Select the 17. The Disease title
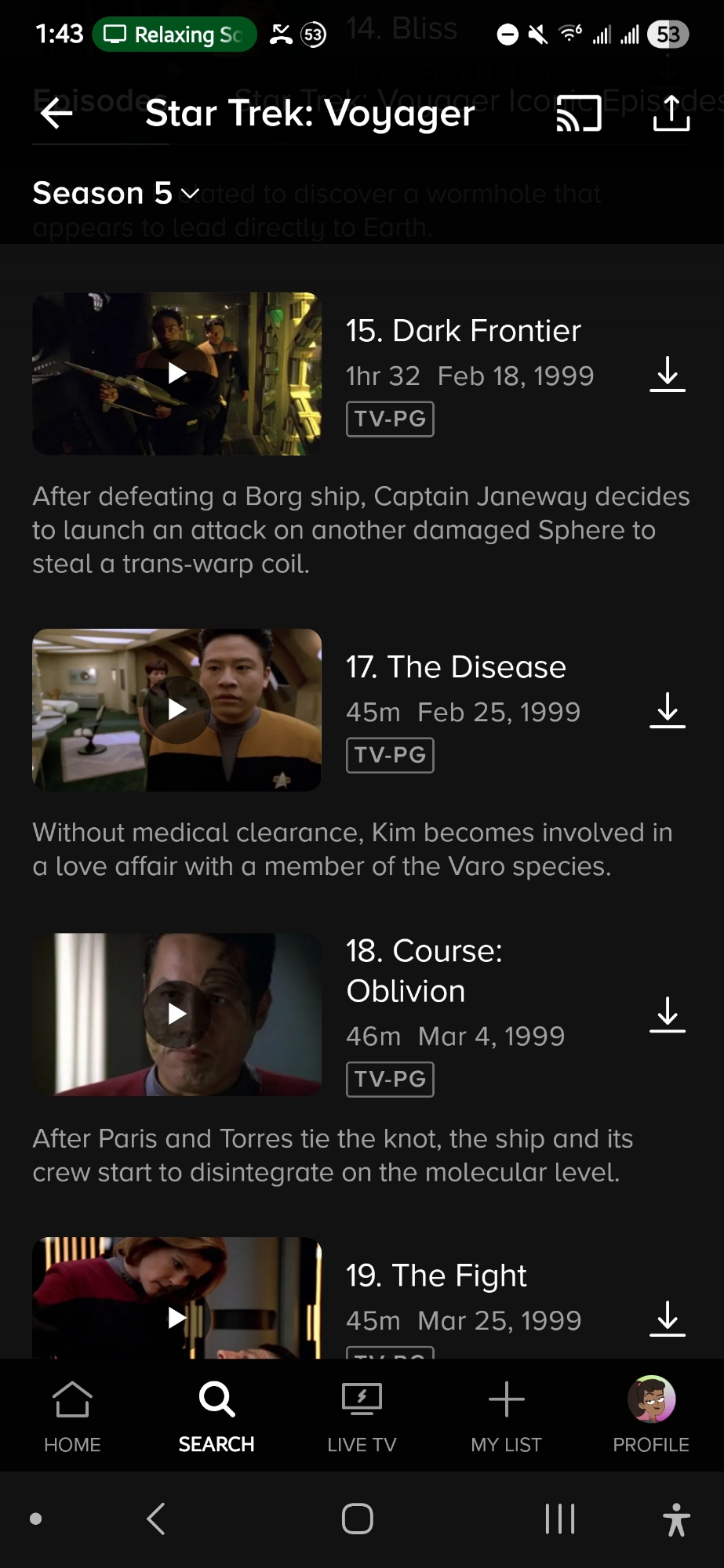This screenshot has width=724, height=1568. (x=456, y=667)
